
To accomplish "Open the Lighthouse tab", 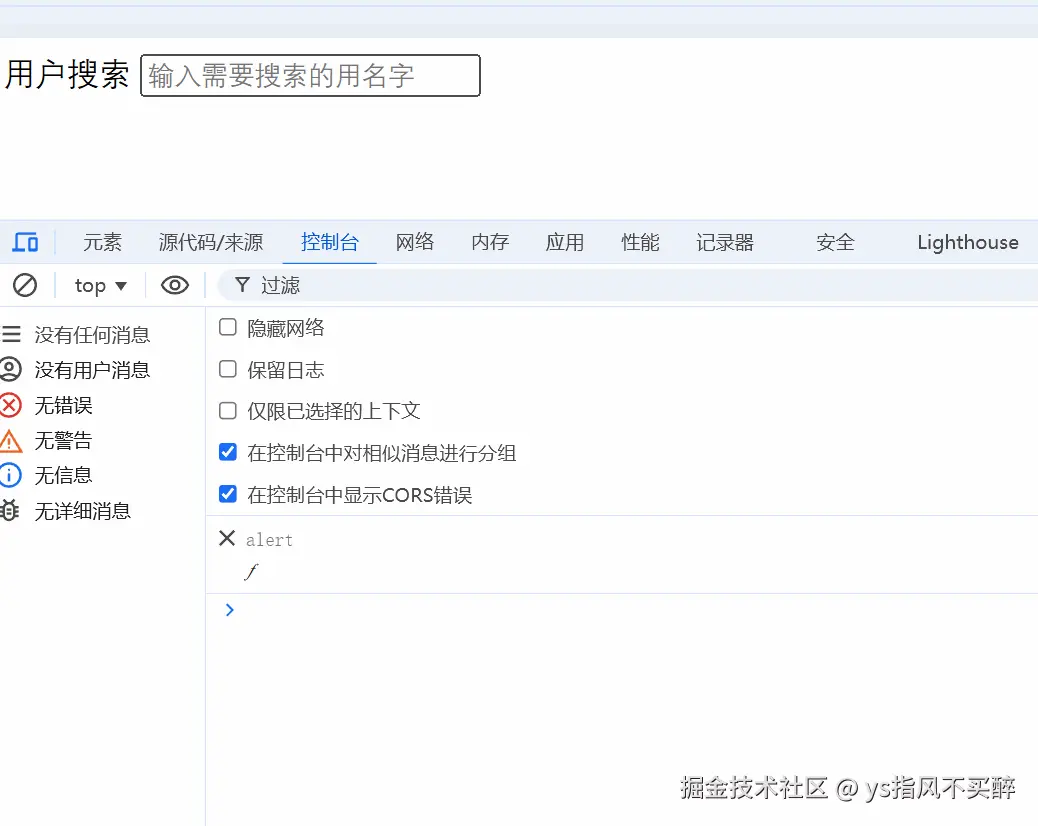I will pyautogui.click(x=966, y=242).
